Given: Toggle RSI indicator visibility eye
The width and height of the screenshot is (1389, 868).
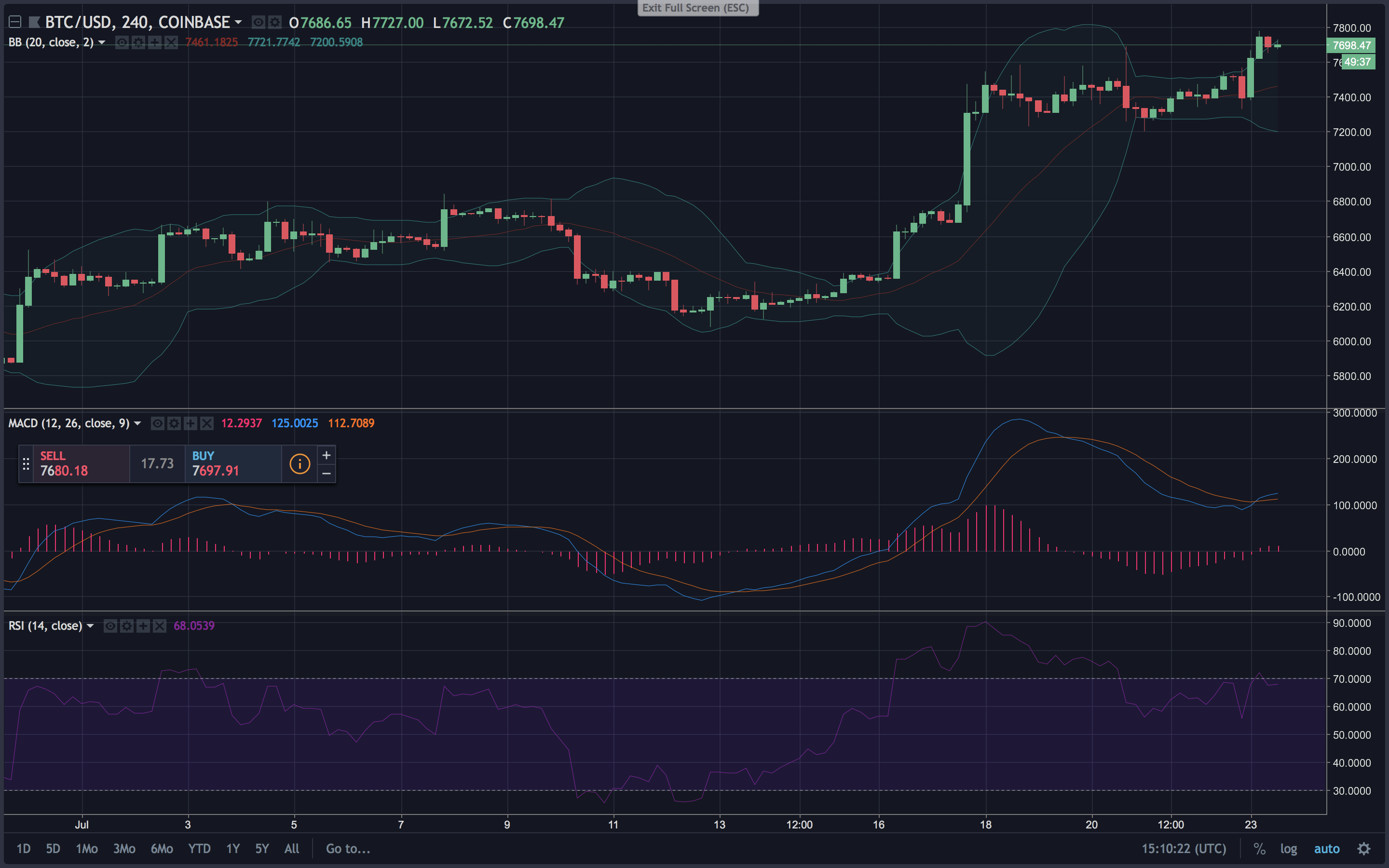Looking at the screenshot, I should (110, 626).
